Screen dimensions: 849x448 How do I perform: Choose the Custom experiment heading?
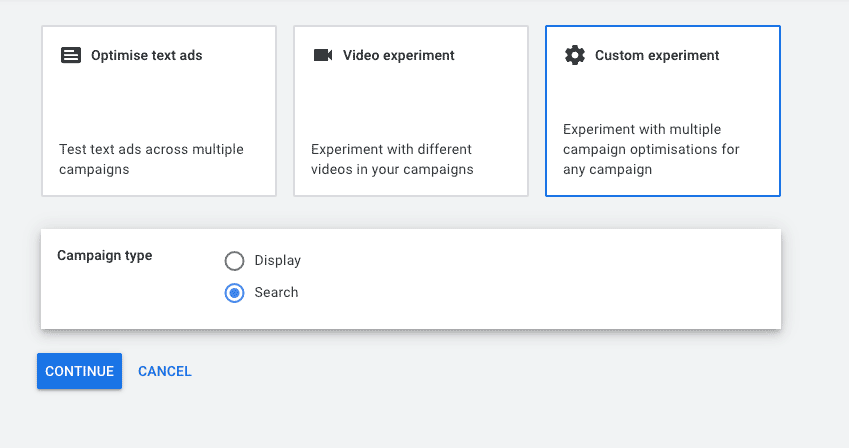coord(657,55)
